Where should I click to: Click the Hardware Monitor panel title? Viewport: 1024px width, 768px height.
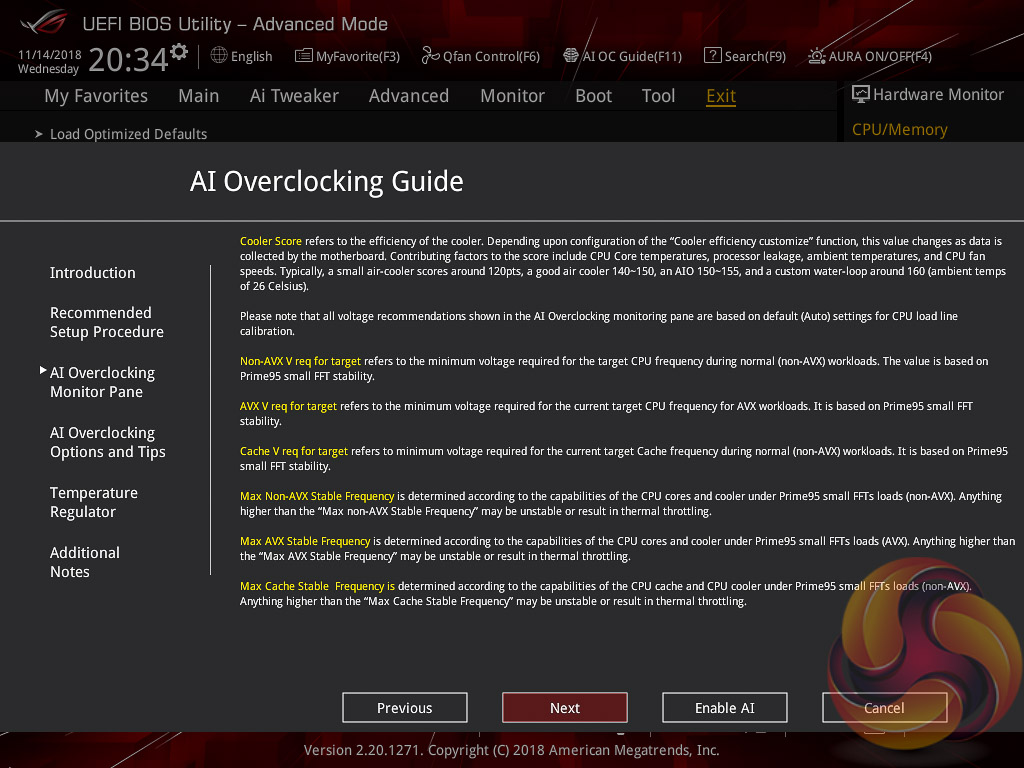(x=938, y=95)
